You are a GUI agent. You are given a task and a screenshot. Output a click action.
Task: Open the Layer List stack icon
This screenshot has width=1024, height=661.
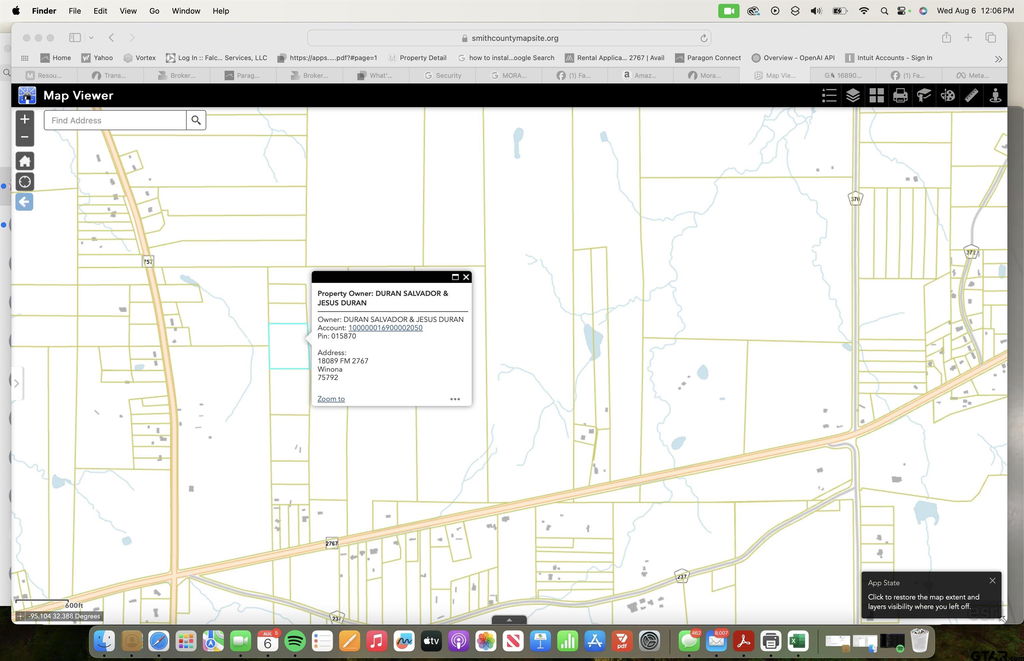853,95
